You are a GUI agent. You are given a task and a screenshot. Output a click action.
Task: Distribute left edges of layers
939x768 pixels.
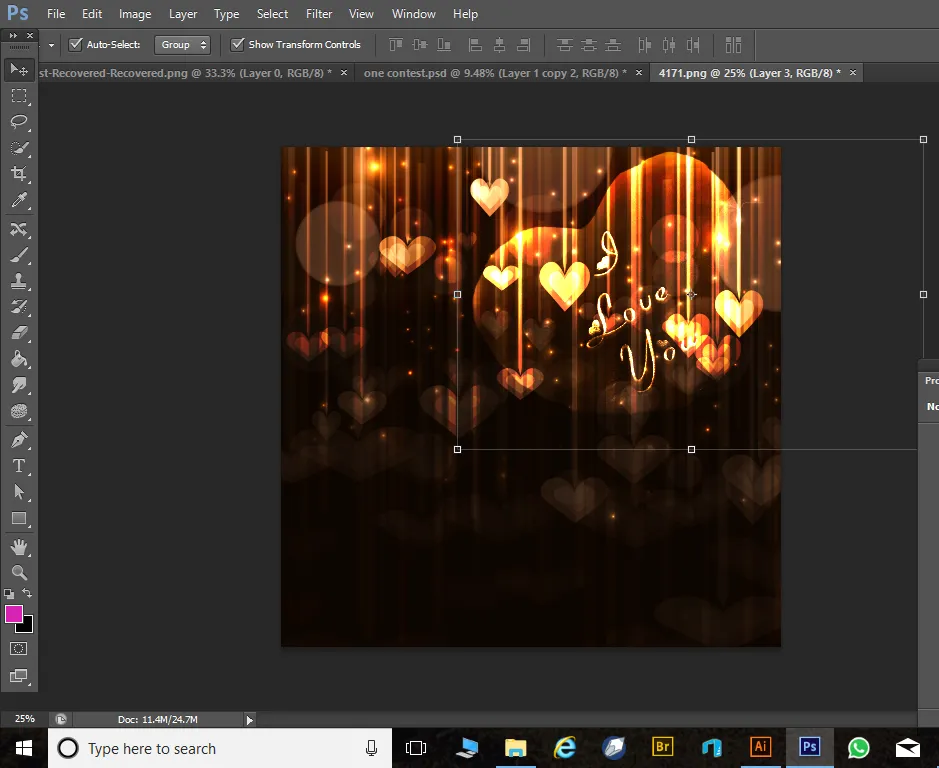(644, 45)
